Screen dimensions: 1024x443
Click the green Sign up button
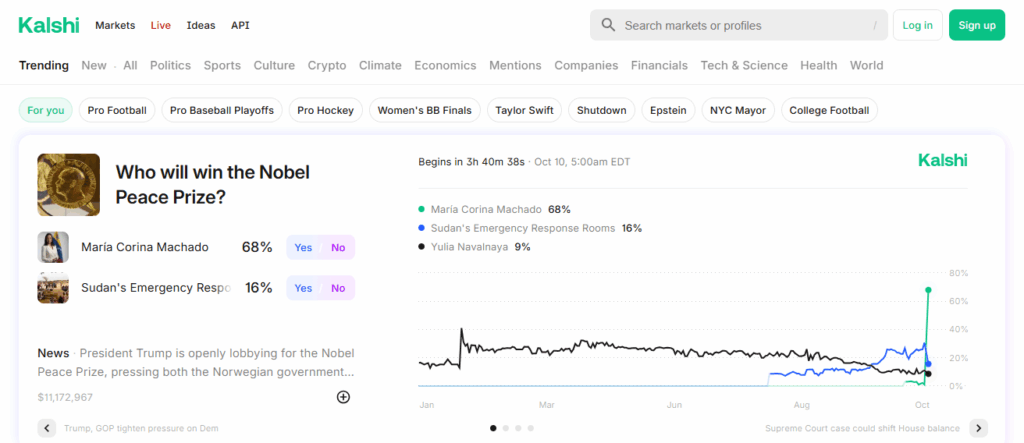(976, 25)
